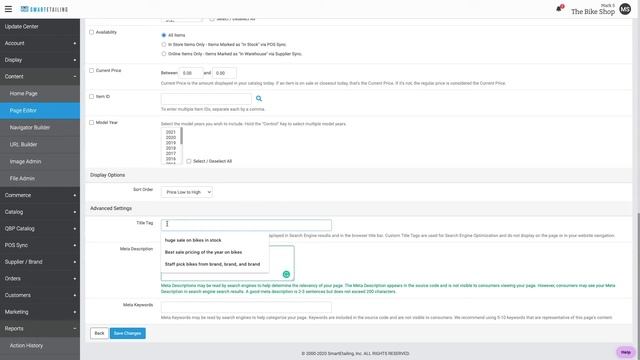Expand the Catalog sidebar section

(x=40, y=212)
